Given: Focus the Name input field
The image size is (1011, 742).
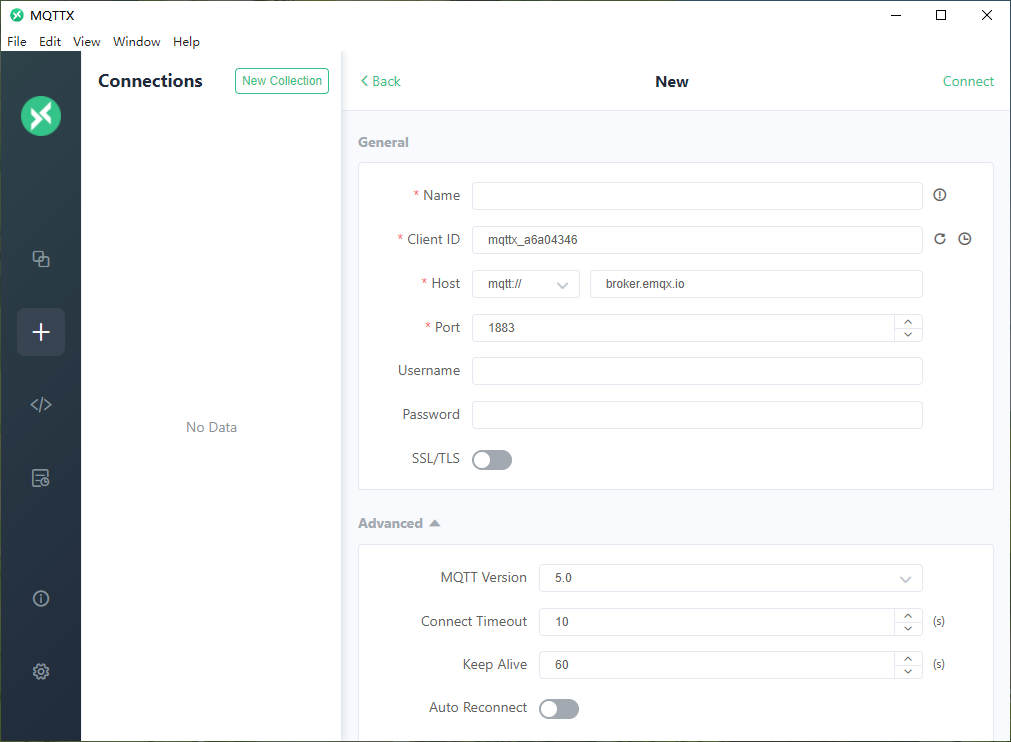Looking at the screenshot, I should [x=697, y=196].
